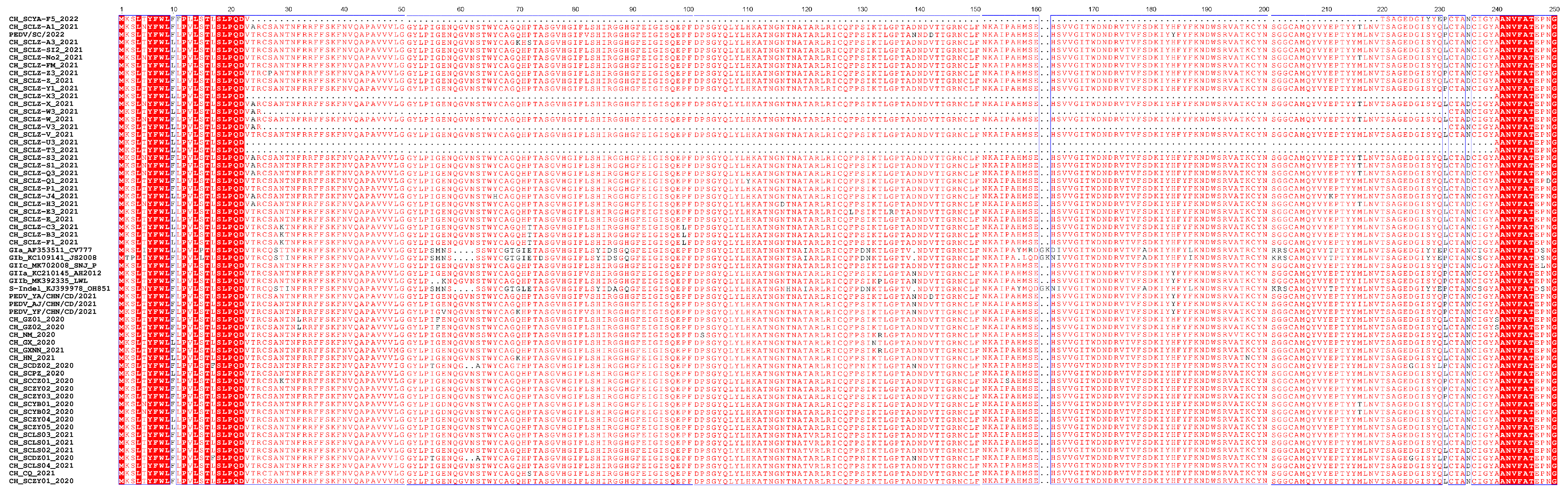The image size is (1568, 492).
Task: Click ruler position number 200
Action: (1264, 9)
